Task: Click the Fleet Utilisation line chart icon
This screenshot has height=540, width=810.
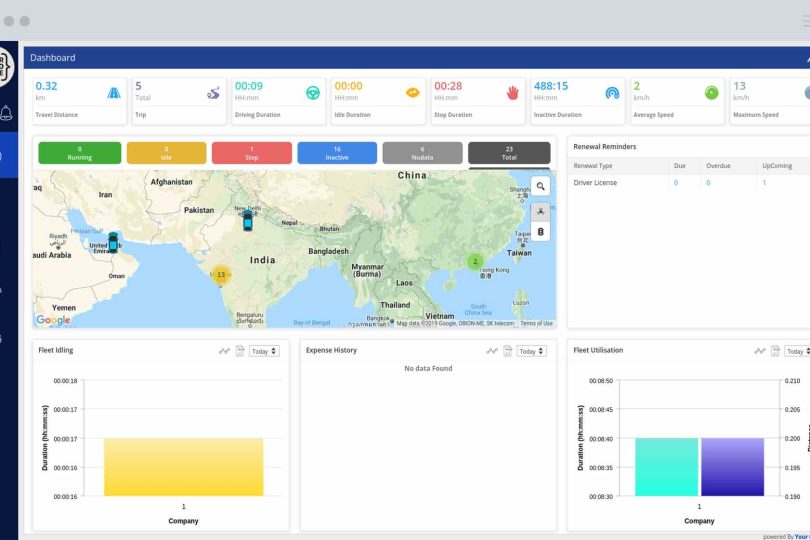Action: click(760, 351)
